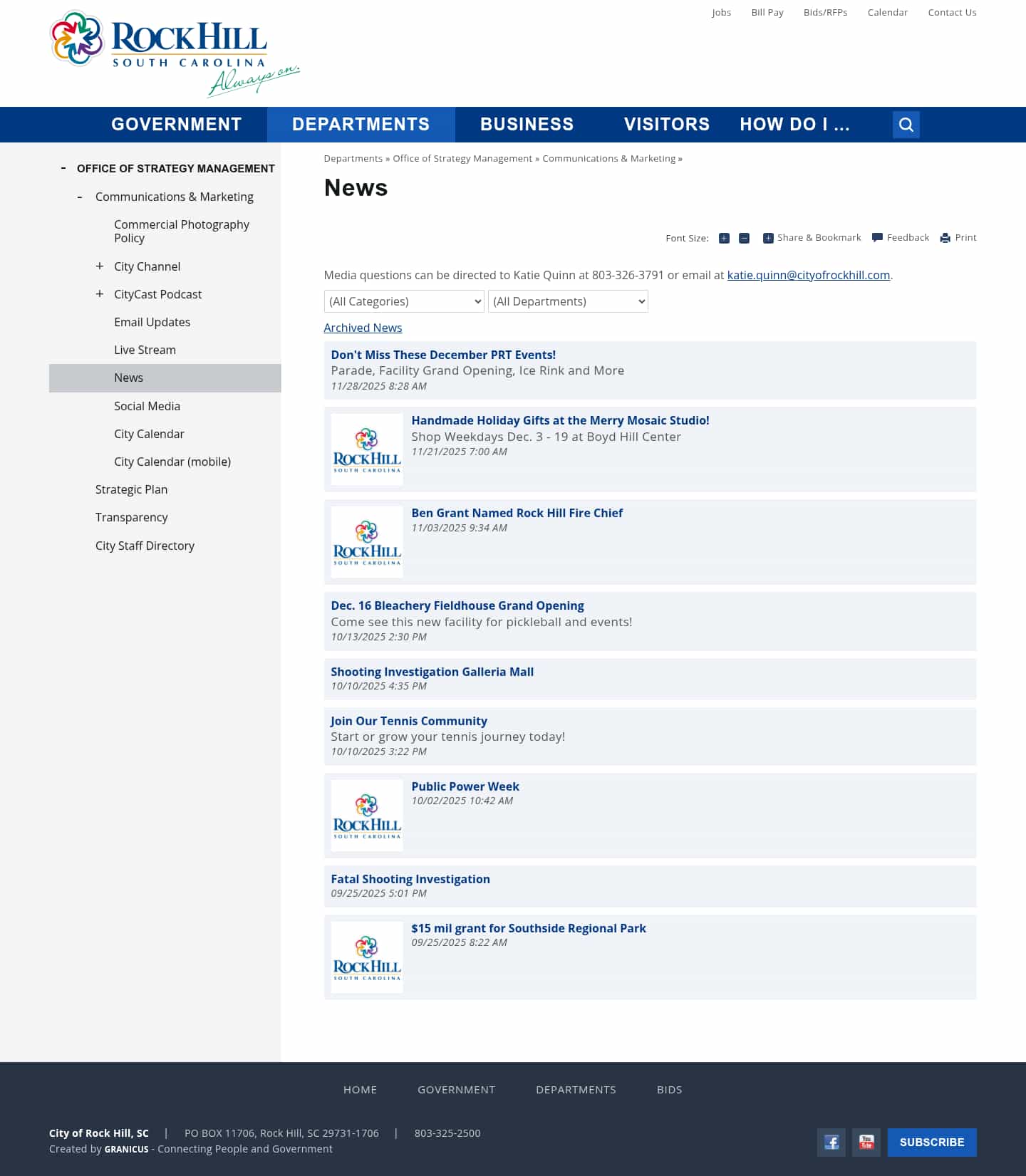1026x1176 pixels.
Task: Click Departments in the breadcrumb
Action: (x=353, y=158)
